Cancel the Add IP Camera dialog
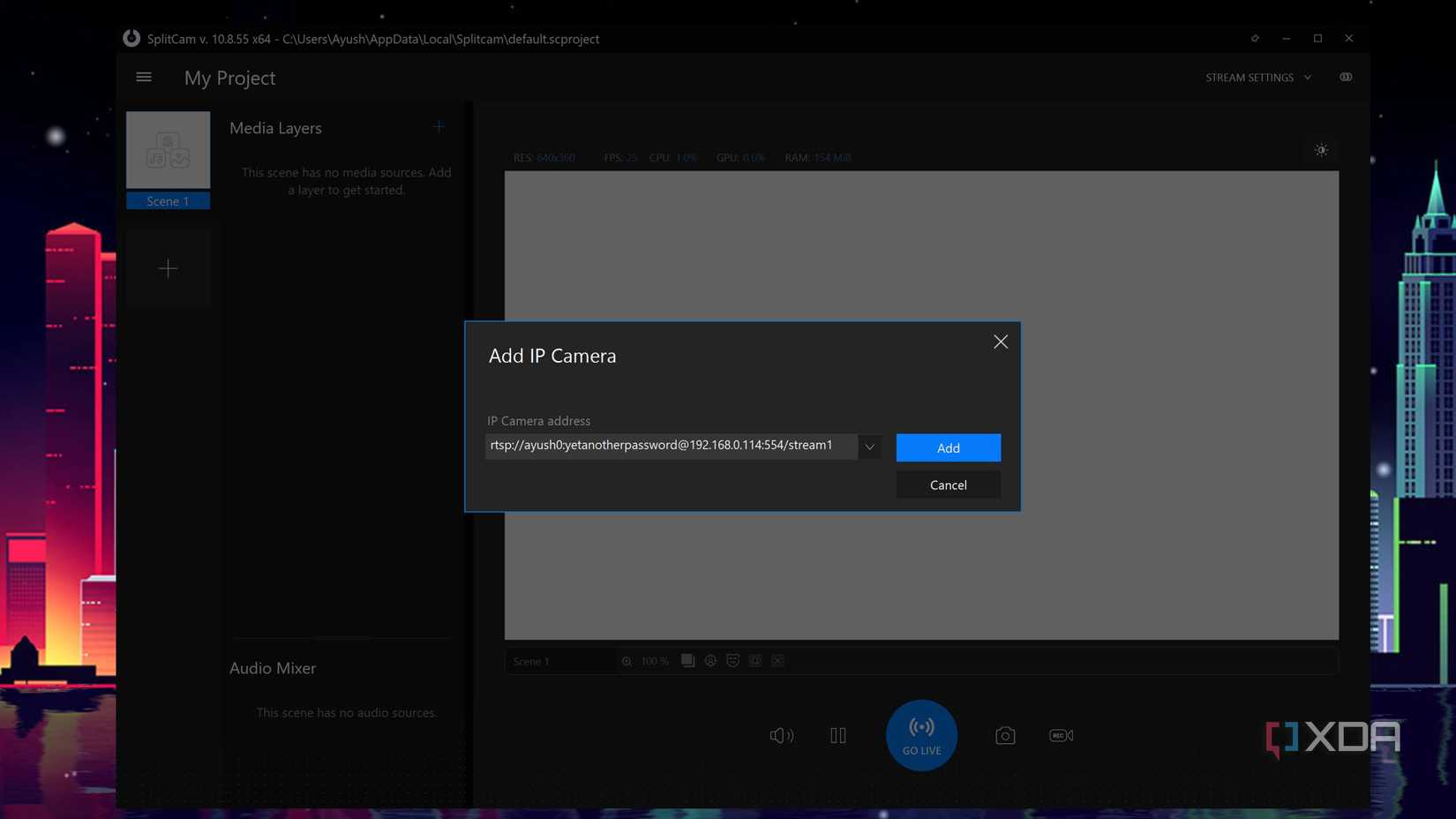Image resolution: width=1456 pixels, height=819 pixels. [948, 485]
